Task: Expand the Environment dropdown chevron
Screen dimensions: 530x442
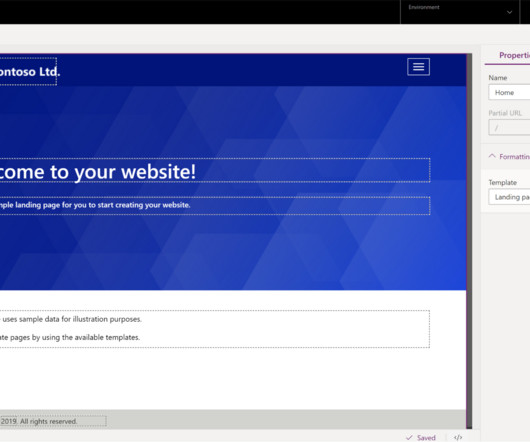Action: pos(509,12)
